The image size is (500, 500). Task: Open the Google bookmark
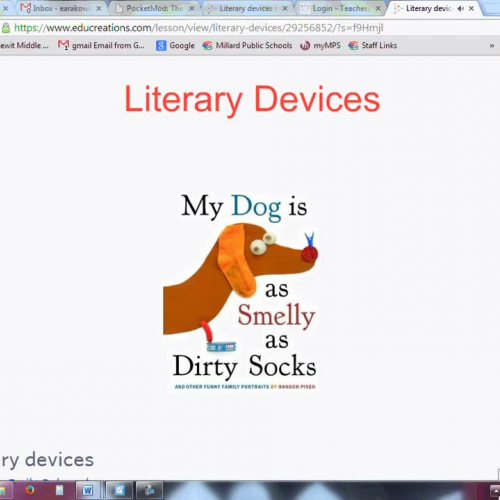click(x=175, y=45)
